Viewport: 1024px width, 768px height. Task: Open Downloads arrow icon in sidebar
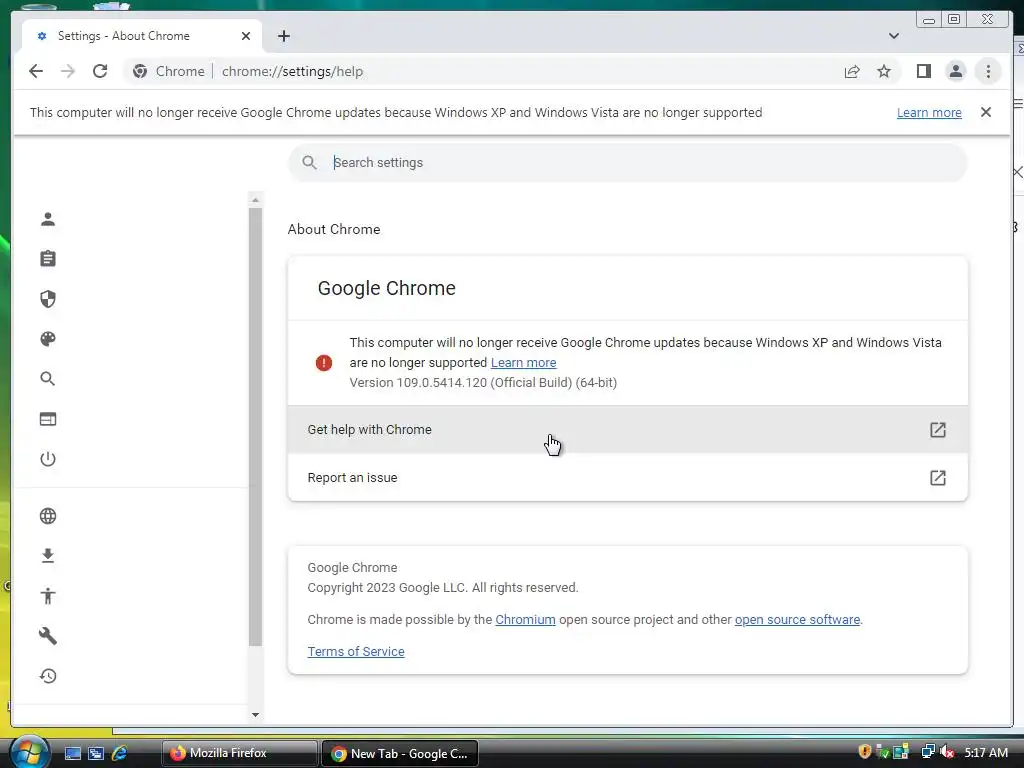pyautogui.click(x=48, y=556)
